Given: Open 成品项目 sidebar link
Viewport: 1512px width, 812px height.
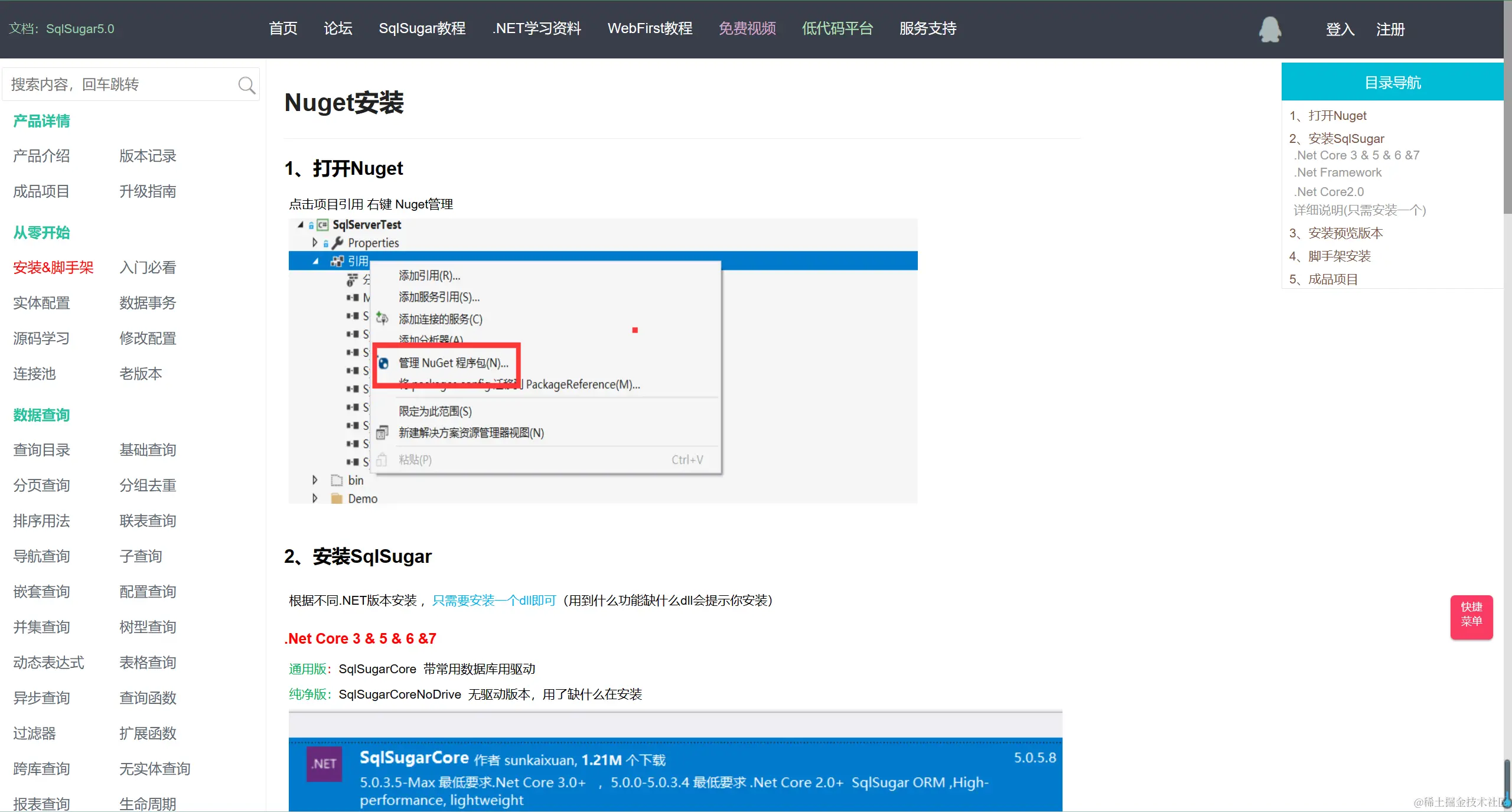Looking at the screenshot, I should click(x=41, y=191).
